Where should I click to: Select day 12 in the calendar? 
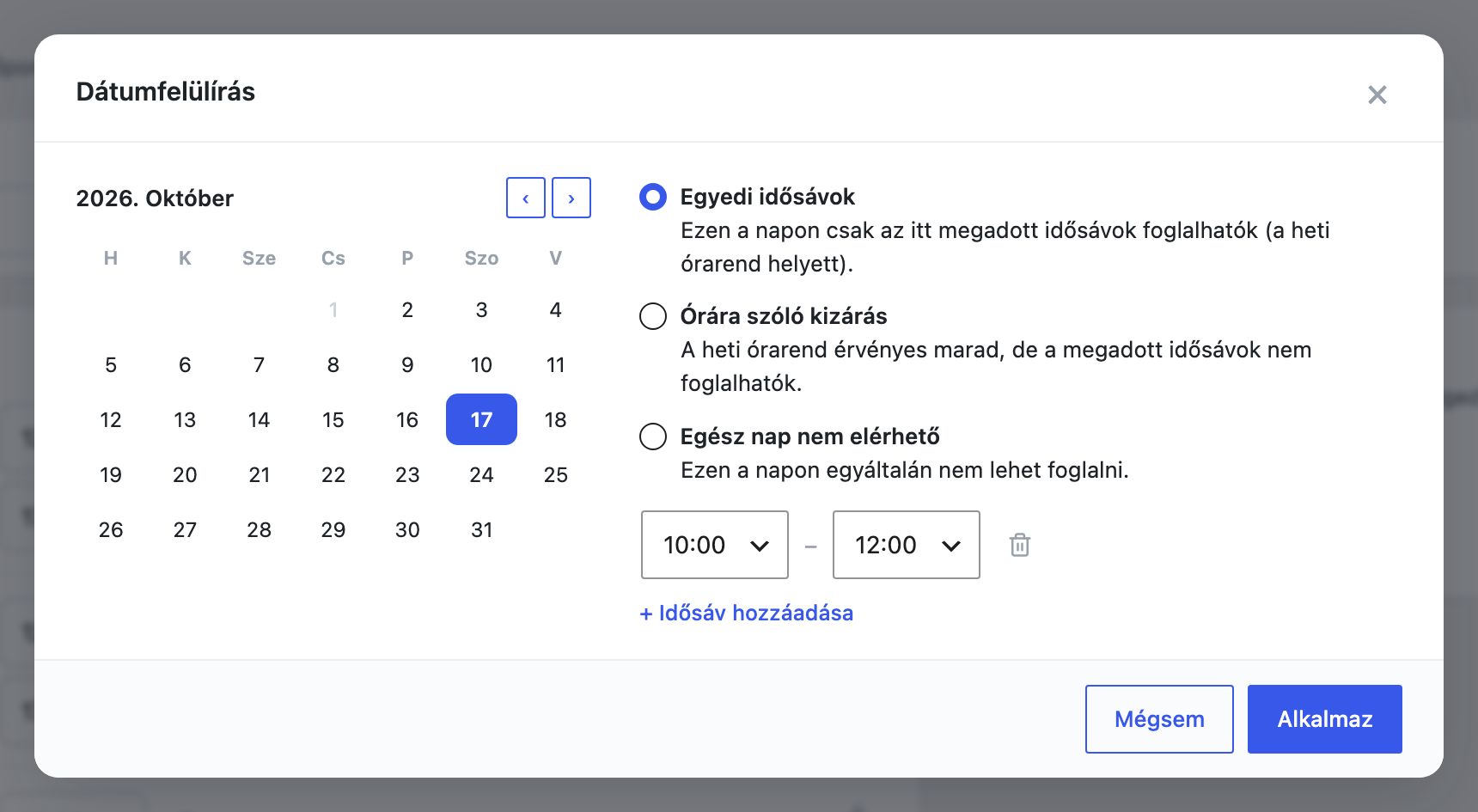[111, 419]
